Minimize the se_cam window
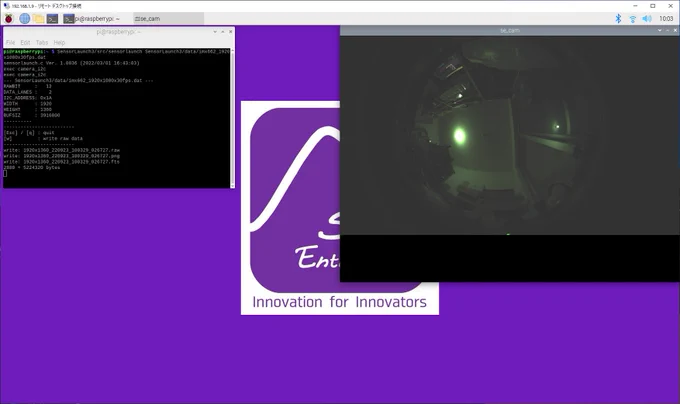 (660, 30)
